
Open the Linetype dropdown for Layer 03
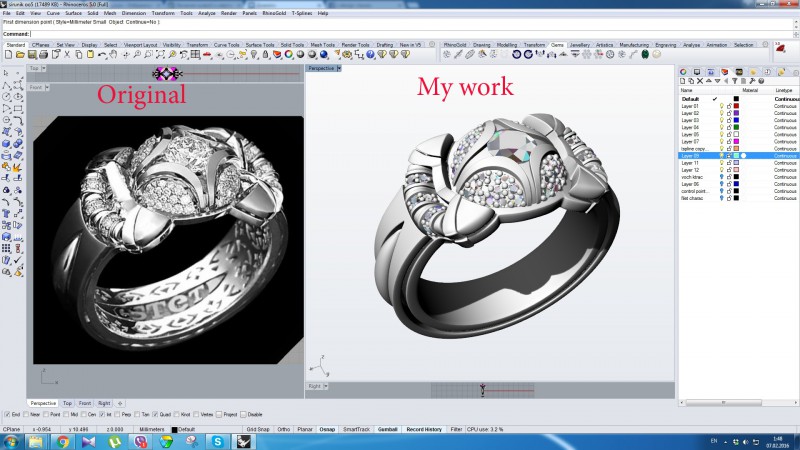(x=785, y=120)
